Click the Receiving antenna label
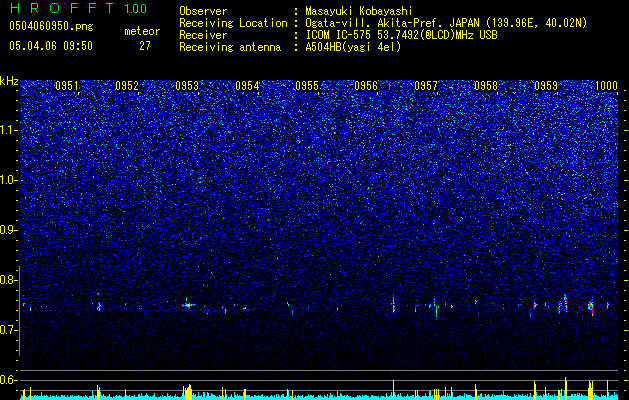629x400 pixels. click(230, 47)
